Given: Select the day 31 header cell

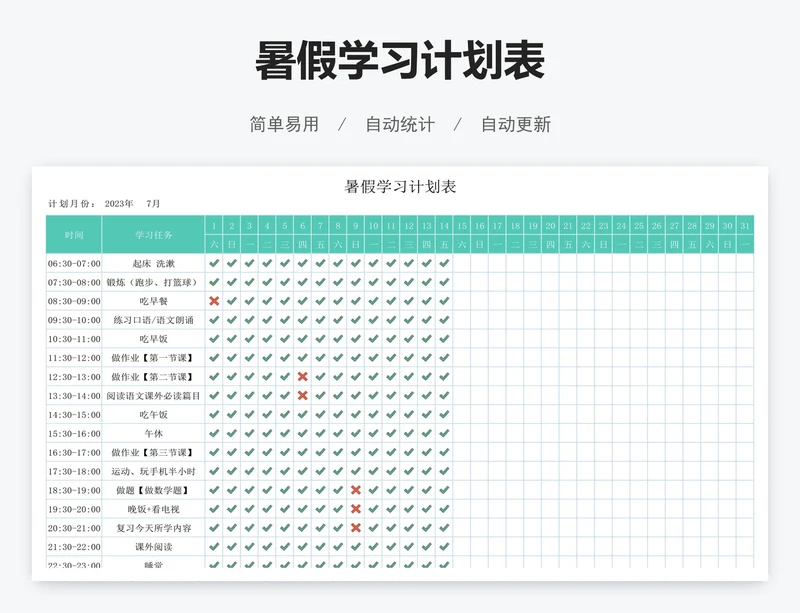Looking at the screenshot, I should tap(745, 226).
